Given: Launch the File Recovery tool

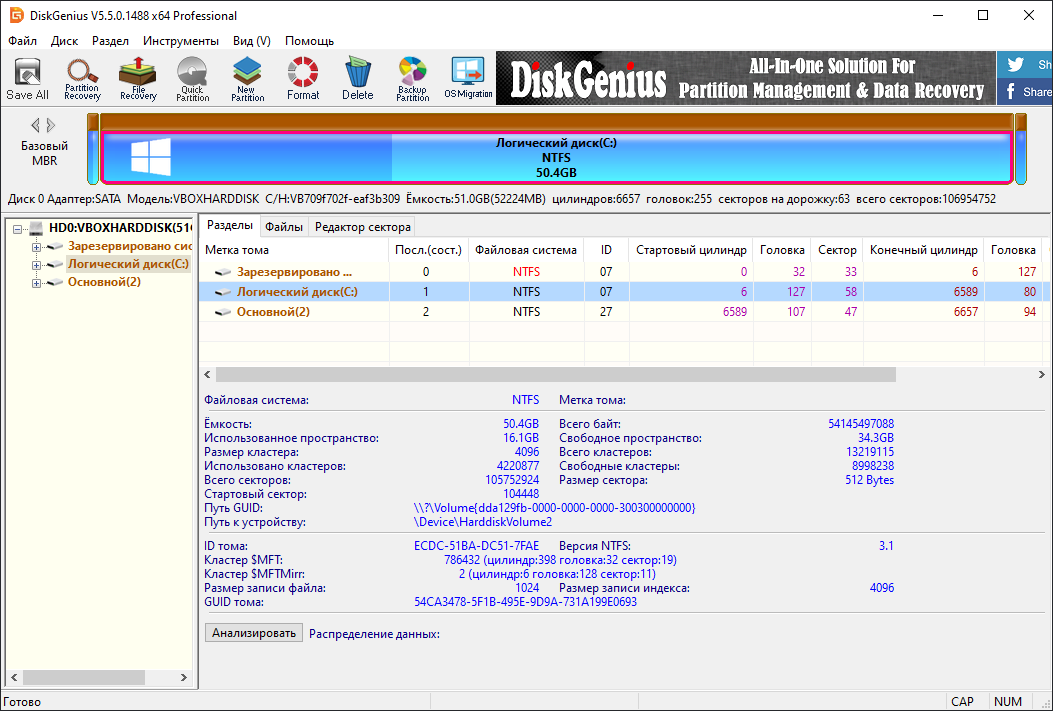Looking at the screenshot, I should 138,79.
